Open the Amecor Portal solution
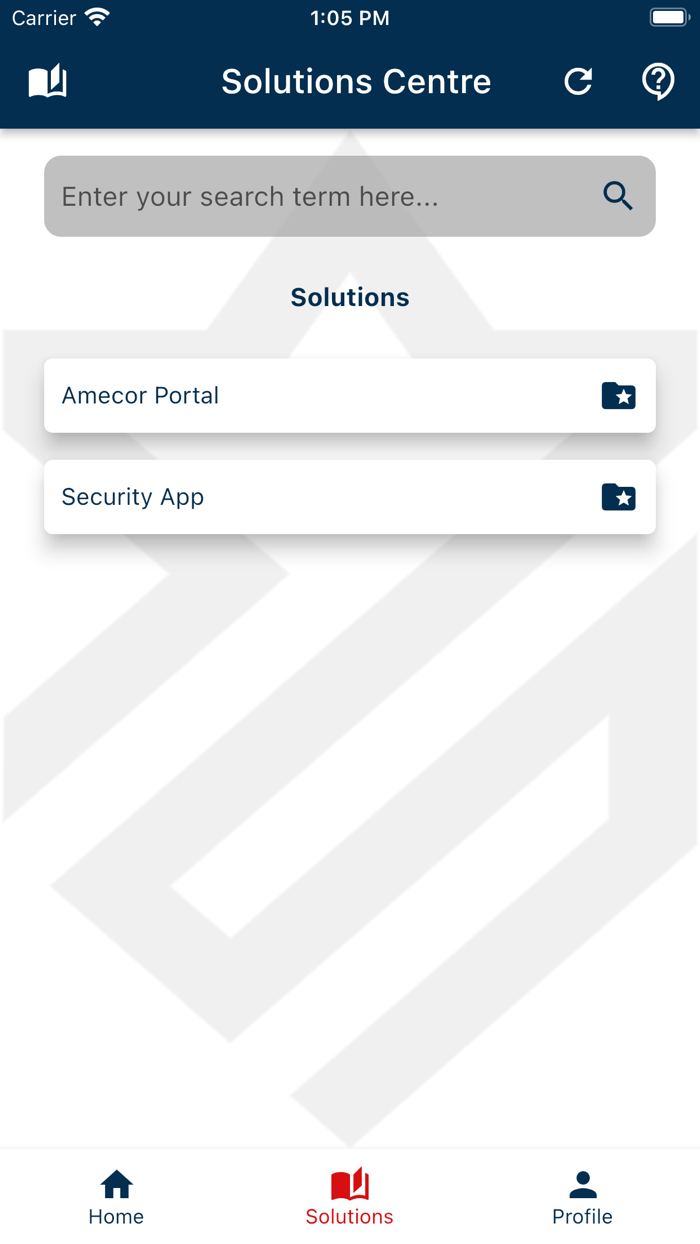 [x=300, y=395]
